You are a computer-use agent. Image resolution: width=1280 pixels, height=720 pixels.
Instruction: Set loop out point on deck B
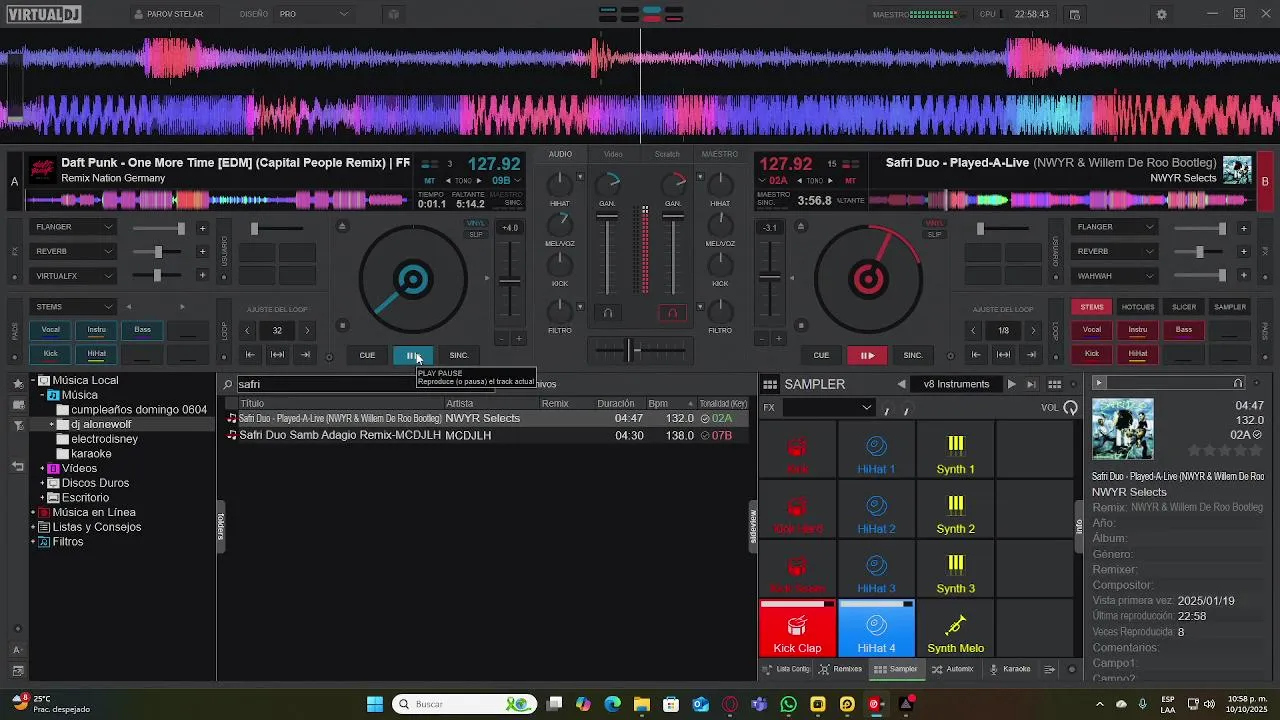coord(1031,355)
